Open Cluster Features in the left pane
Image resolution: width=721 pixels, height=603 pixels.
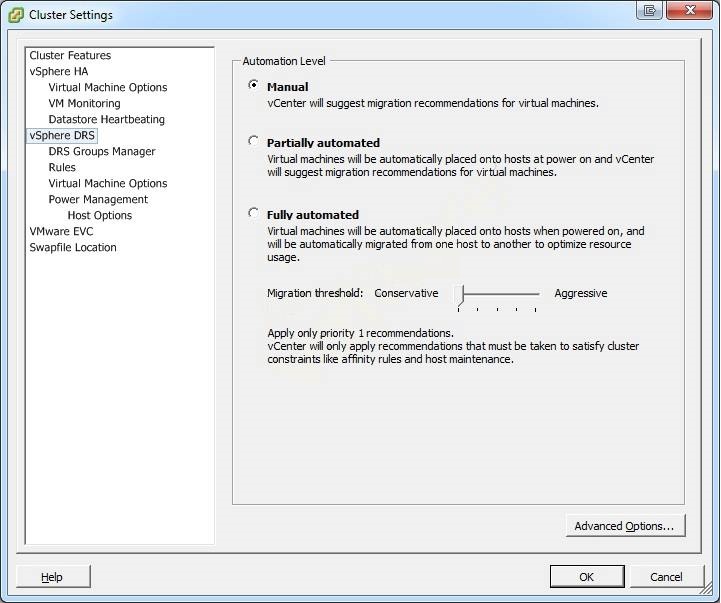pyautogui.click(x=70, y=55)
